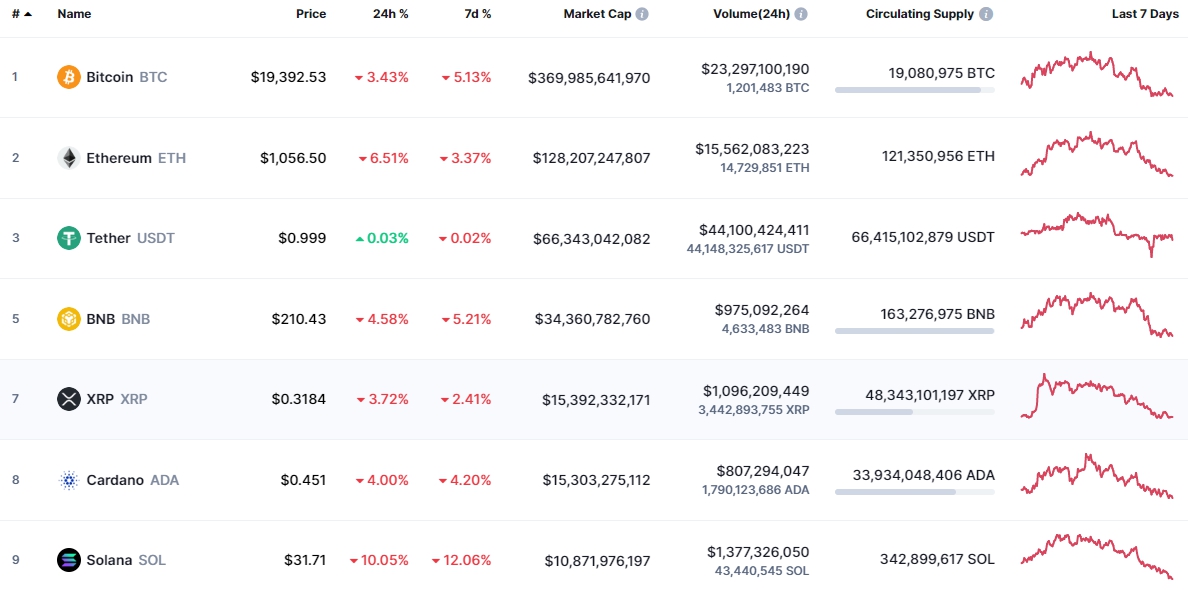Click Bitcoin volume $23,297,100,190

pyautogui.click(x=755, y=69)
